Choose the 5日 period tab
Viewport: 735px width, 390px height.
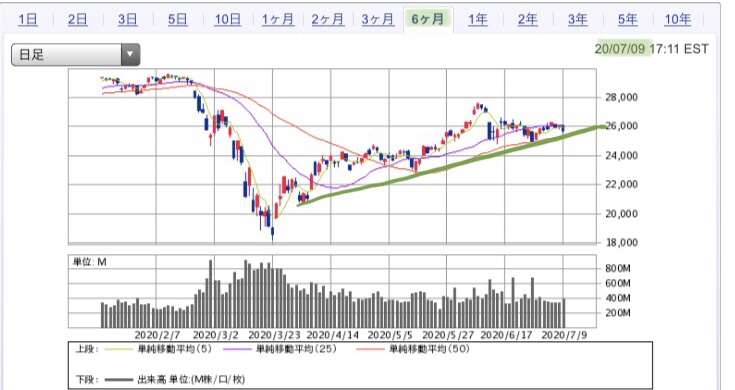[x=178, y=19]
